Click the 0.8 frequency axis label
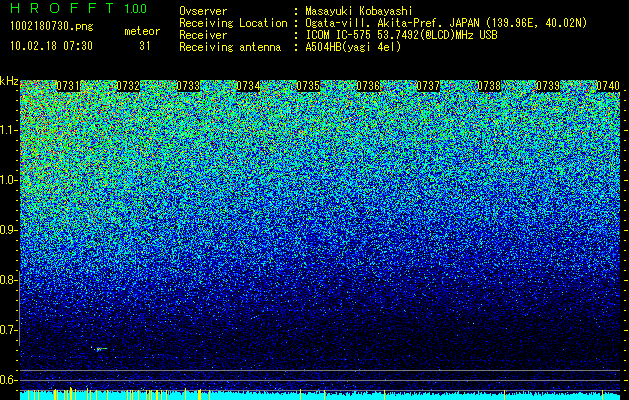Image resolution: width=629 pixels, height=400 pixels. point(9,280)
